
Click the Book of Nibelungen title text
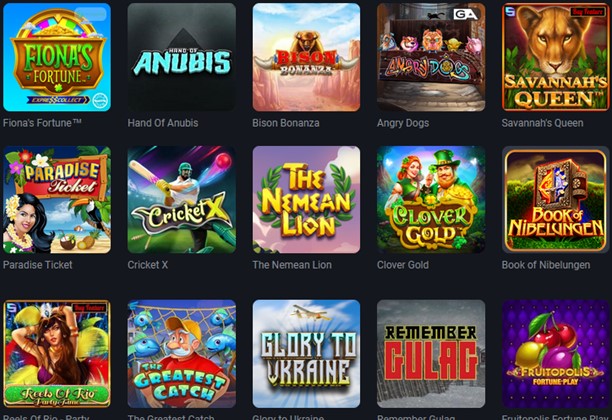coord(546,265)
